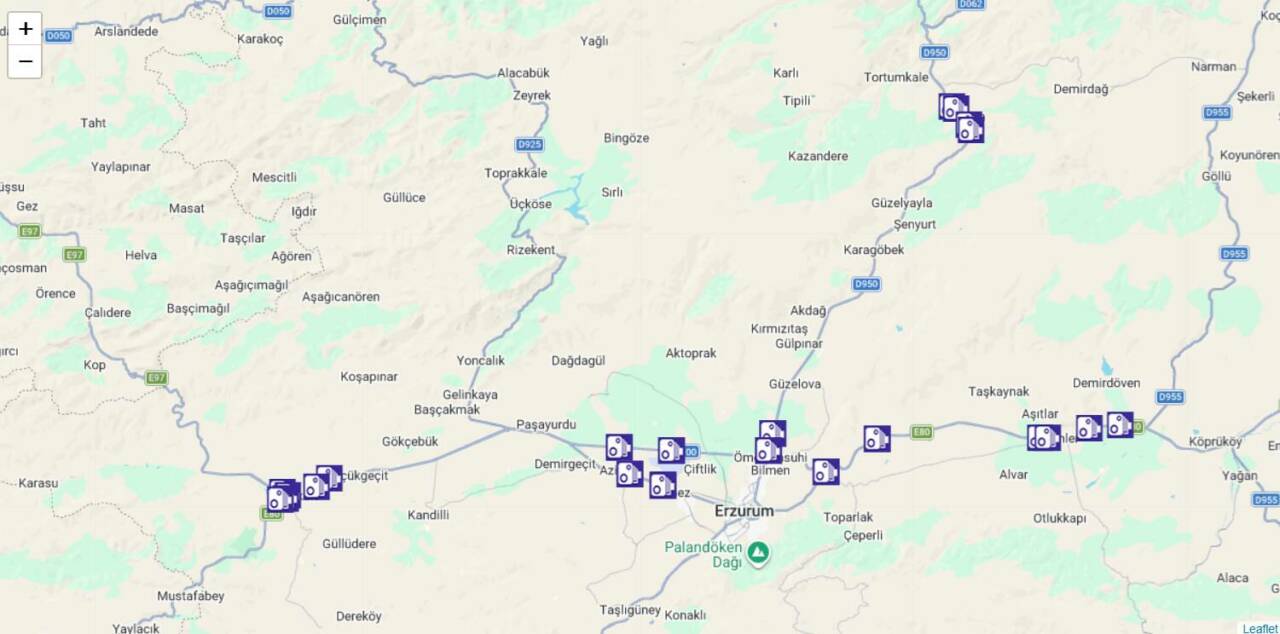Select the camera marker next to Küçükgeçit
1280x634 pixels.
click(329, 478)
